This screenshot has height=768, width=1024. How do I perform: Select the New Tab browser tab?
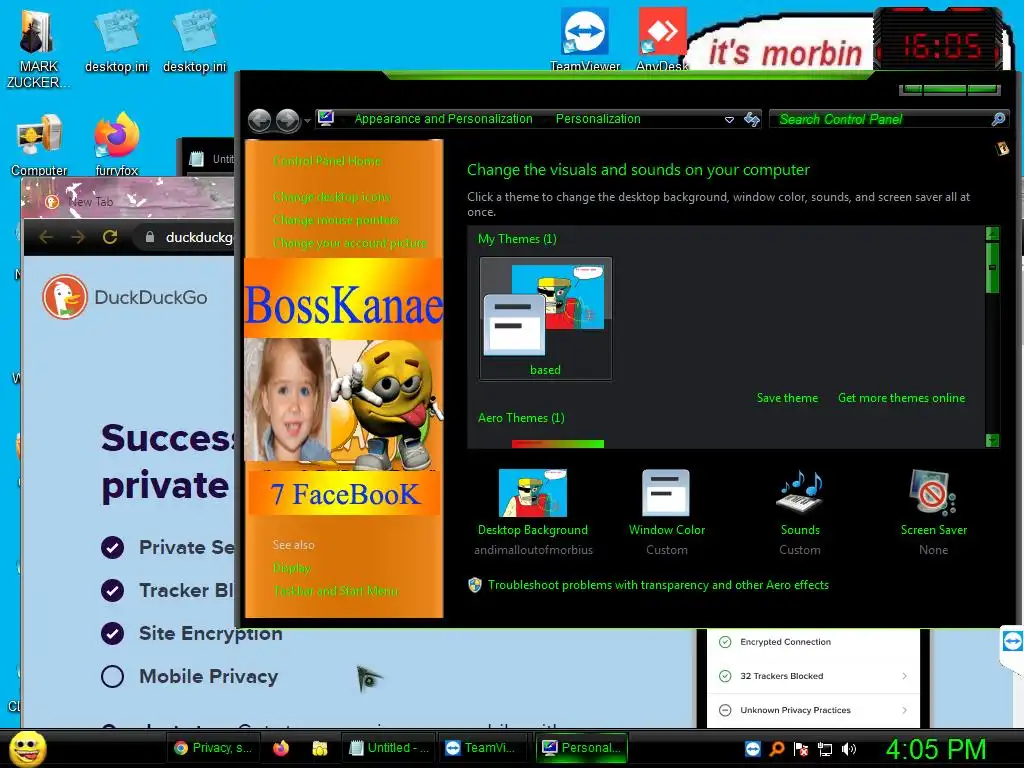click(90, 202)
